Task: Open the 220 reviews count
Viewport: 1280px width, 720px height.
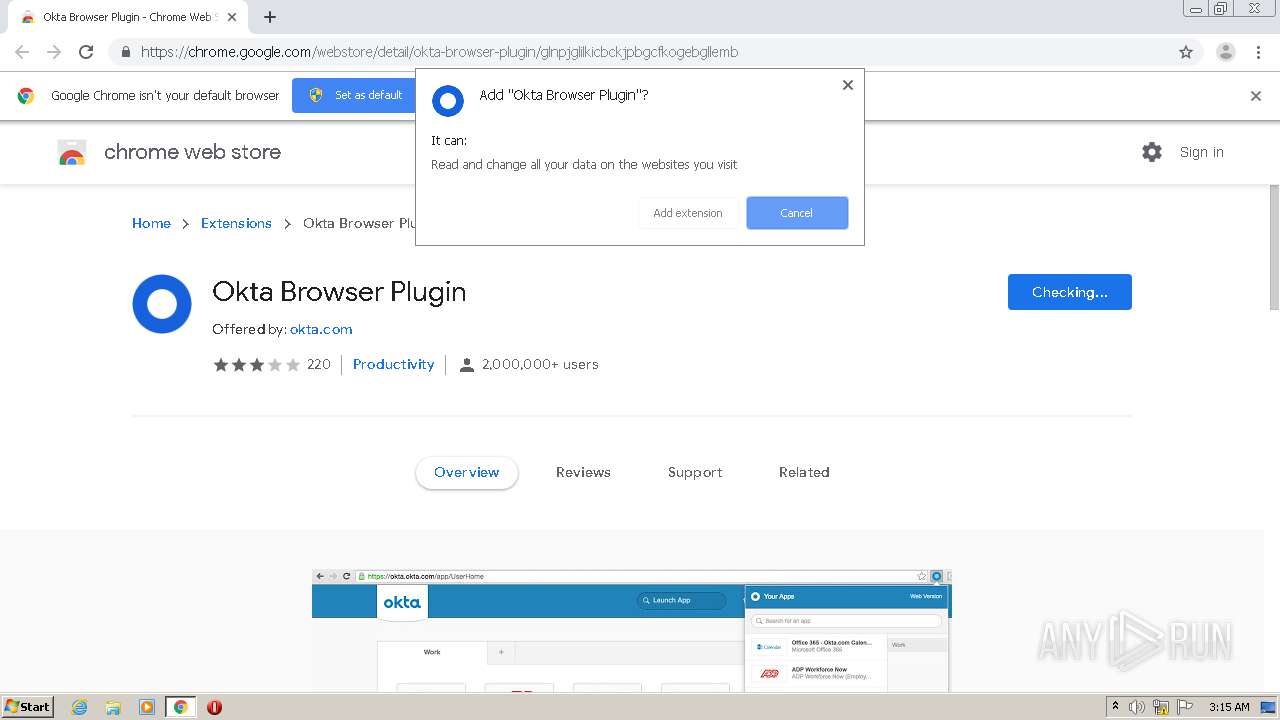Action: click(318, 364)
